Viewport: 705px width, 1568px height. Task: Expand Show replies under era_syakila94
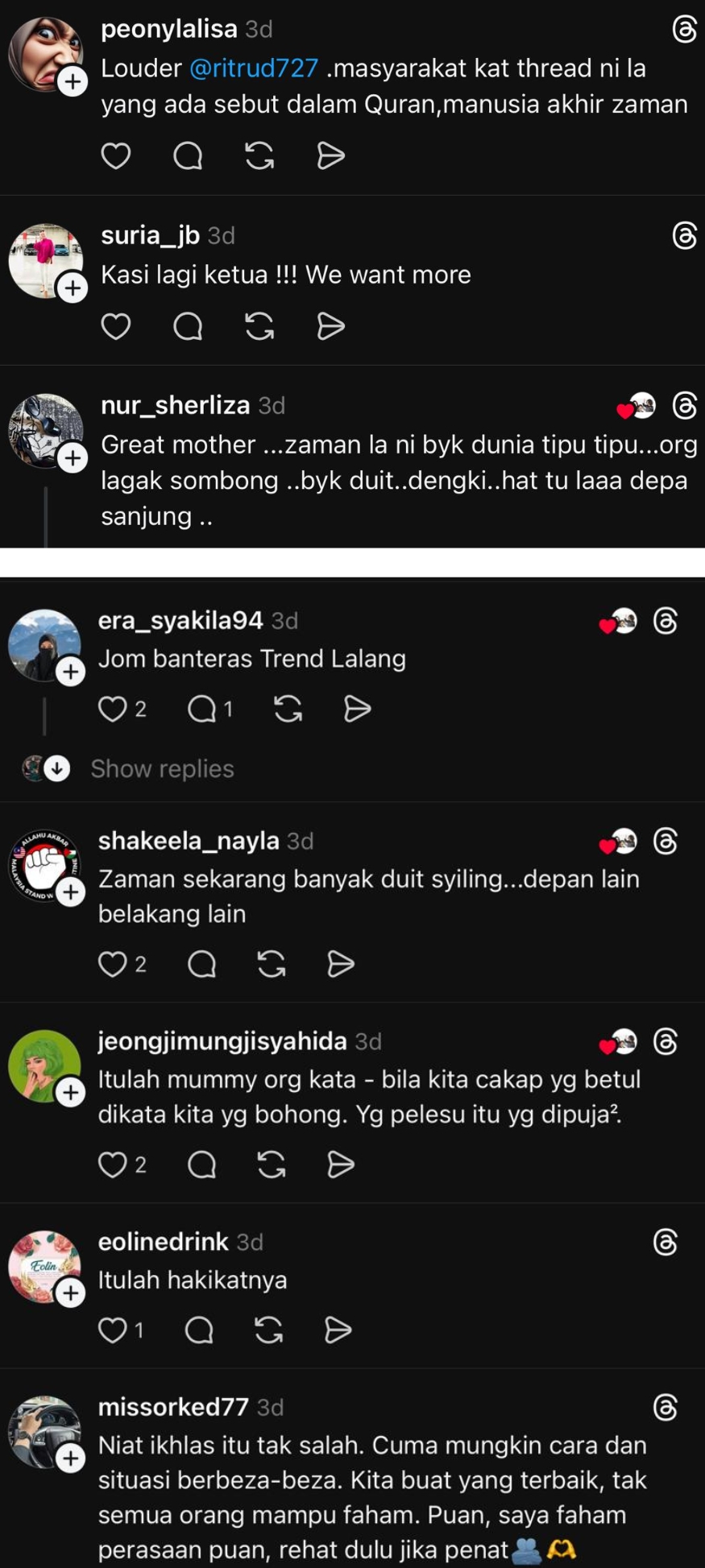coord(162,768)
